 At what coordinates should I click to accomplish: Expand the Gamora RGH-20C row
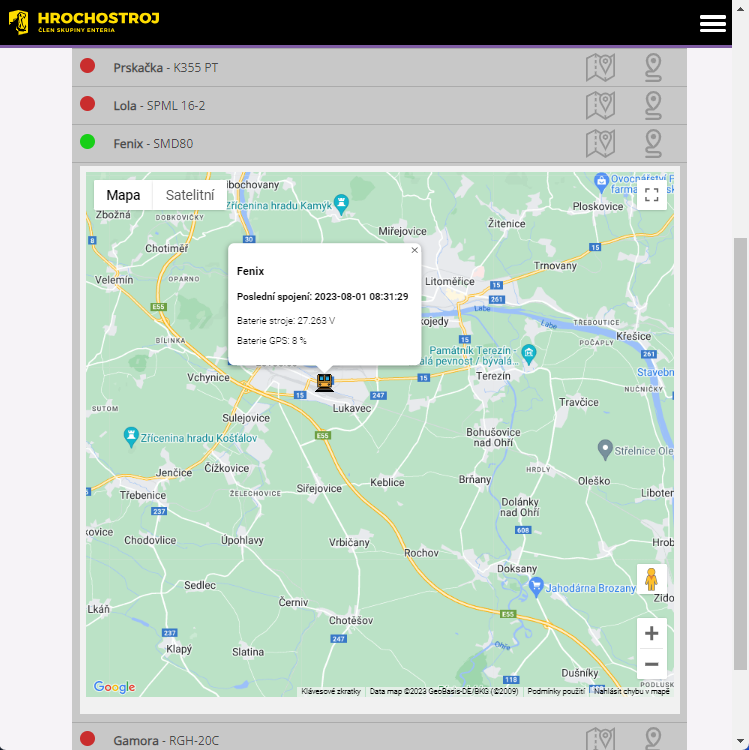(x=166, y=740)
